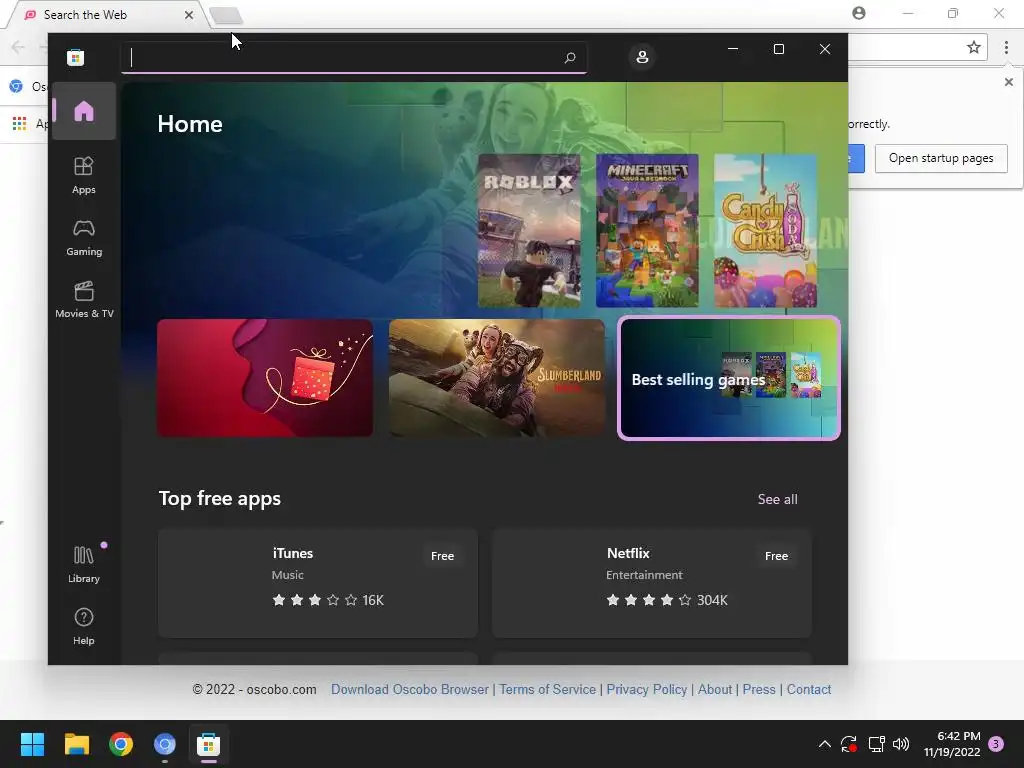Open the Candy Crush Soda thumbnail

click(x=765, y=231)
